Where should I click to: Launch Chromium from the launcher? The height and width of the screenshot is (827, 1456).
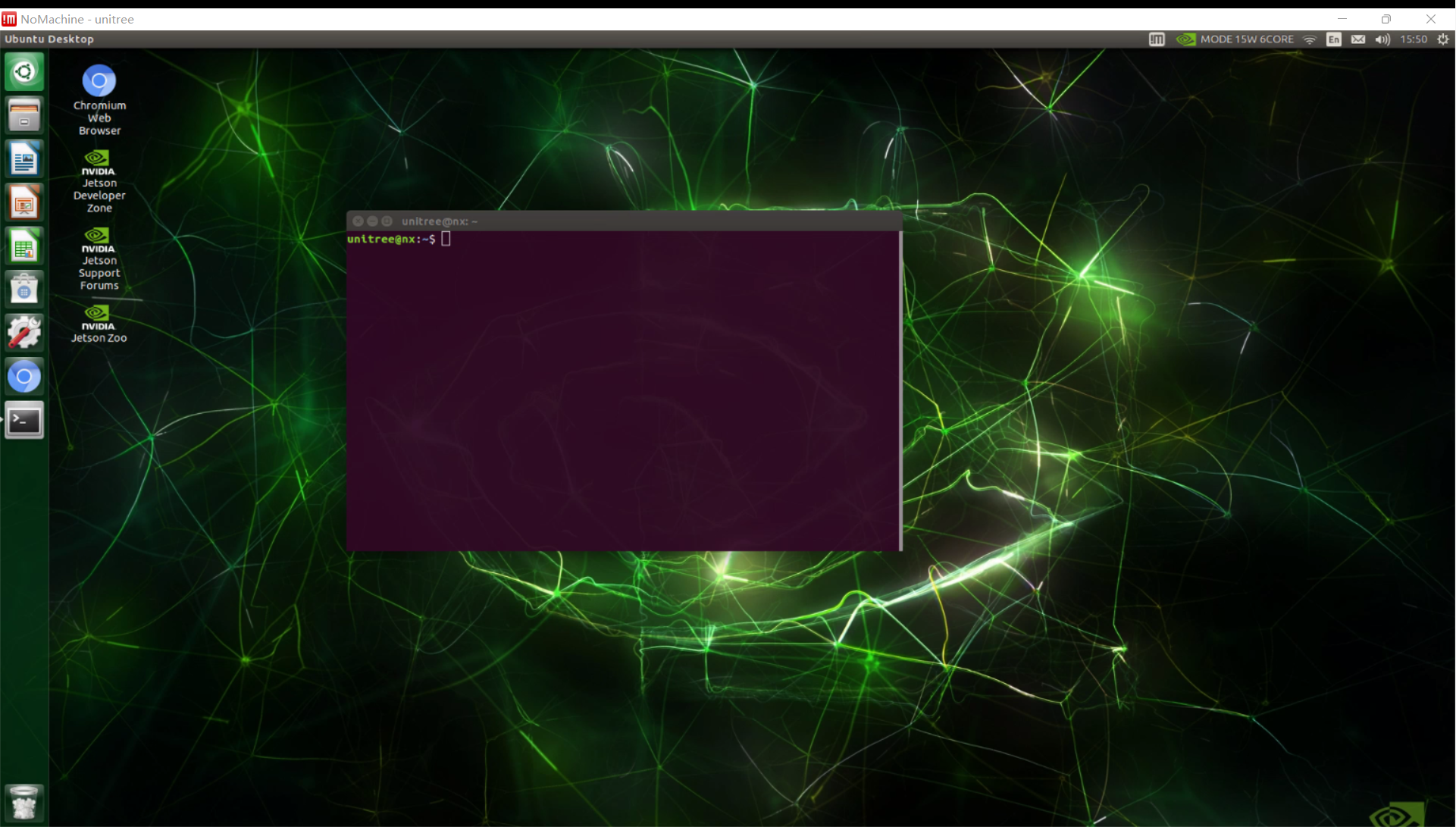pyautogui.click(x=24, y=375)
